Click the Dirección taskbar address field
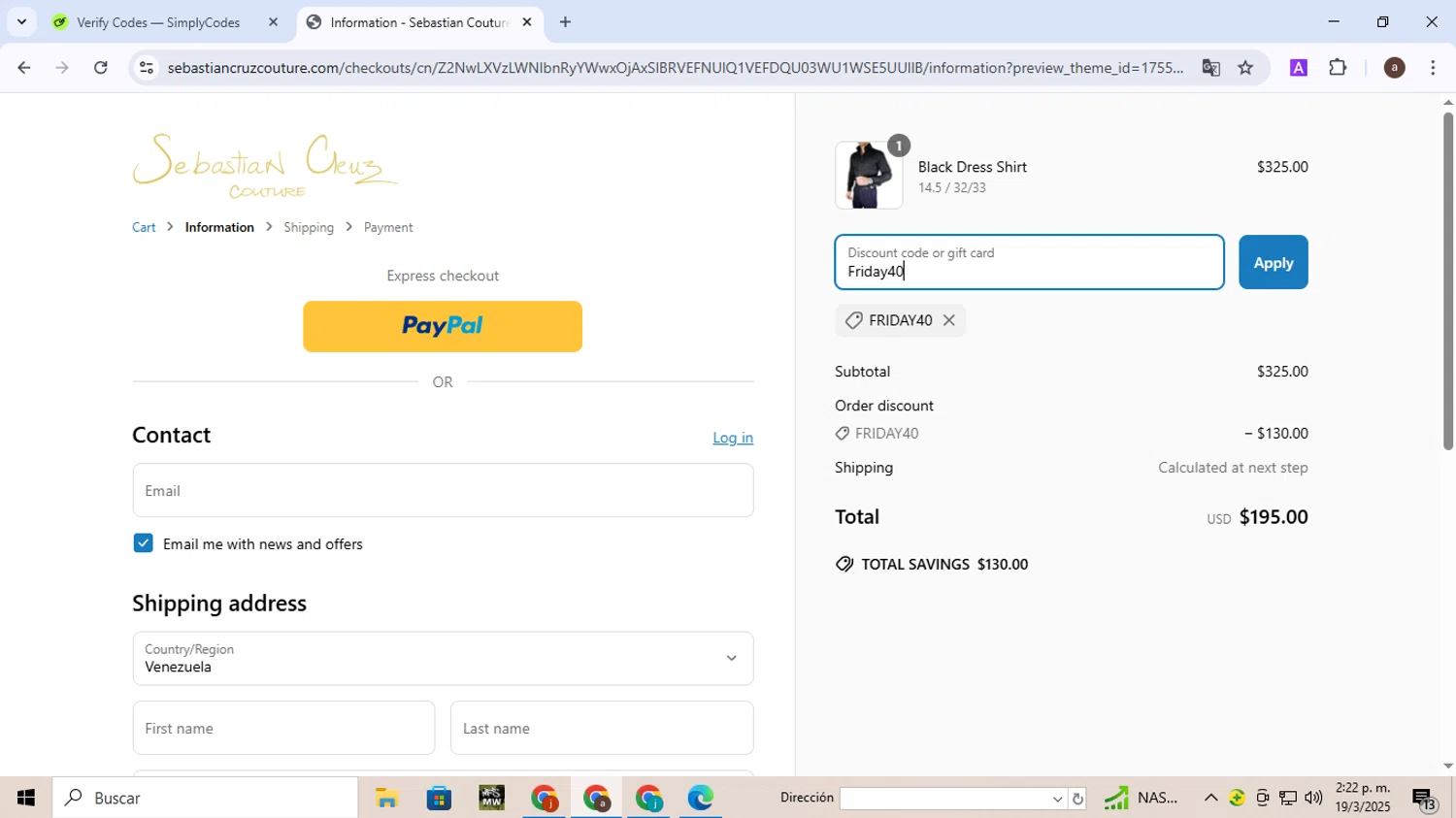 click(x=944, y=799)
